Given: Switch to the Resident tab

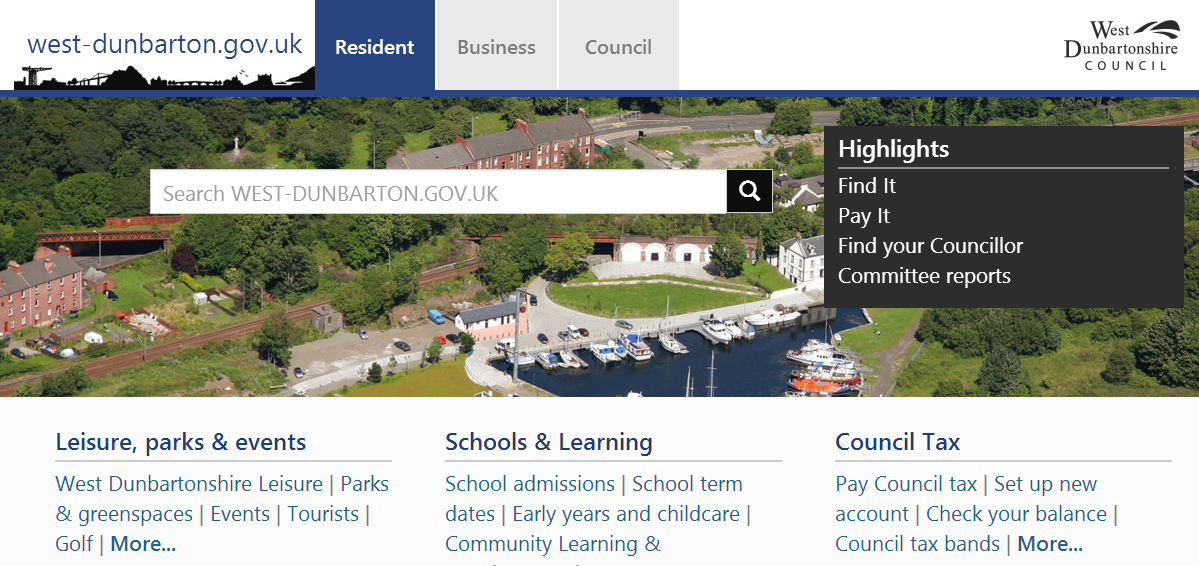Looking at the screenshot, I should pyautogui.click(x=375, y=47).
